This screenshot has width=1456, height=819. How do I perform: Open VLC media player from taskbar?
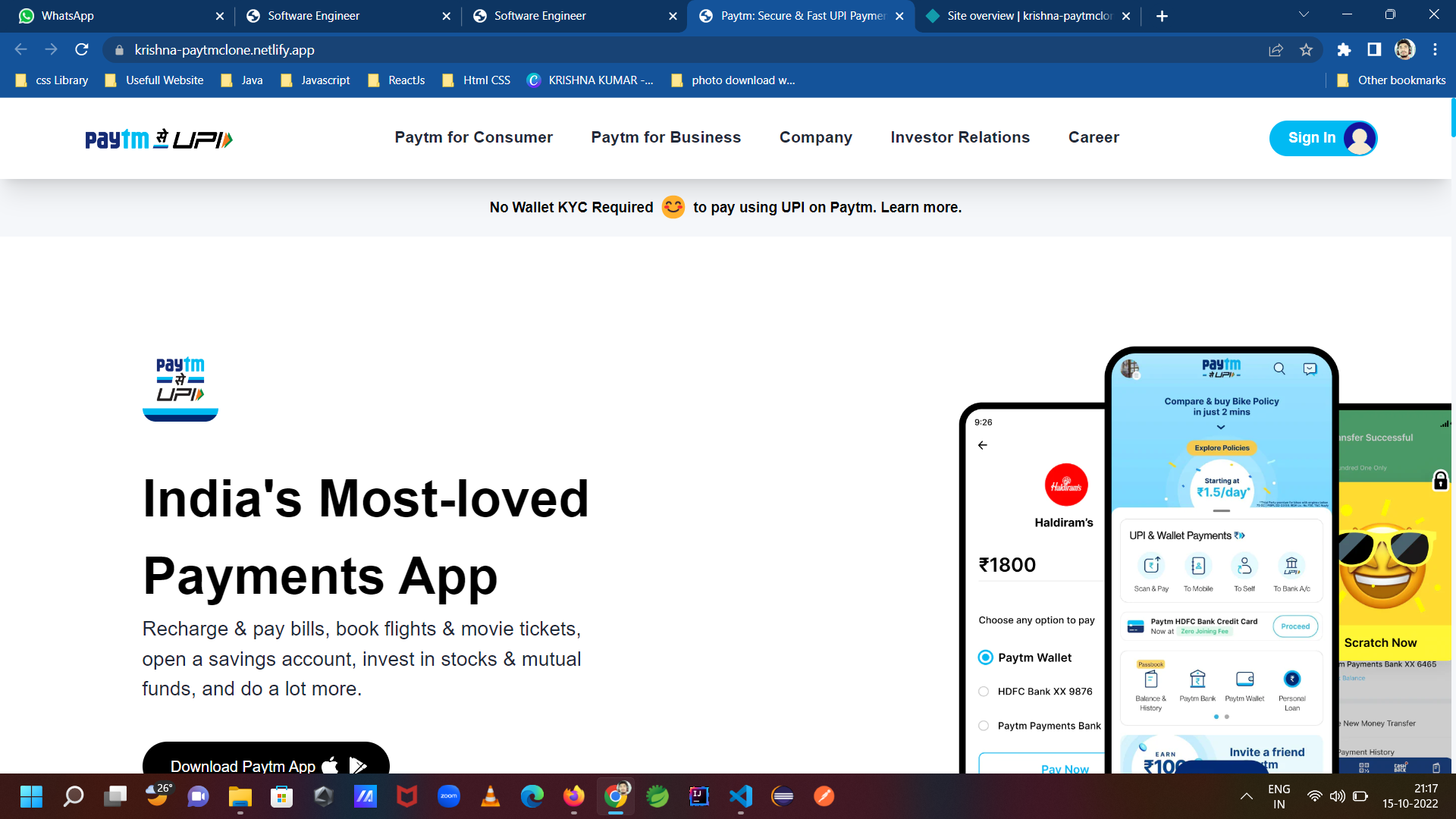pos(491,795)
